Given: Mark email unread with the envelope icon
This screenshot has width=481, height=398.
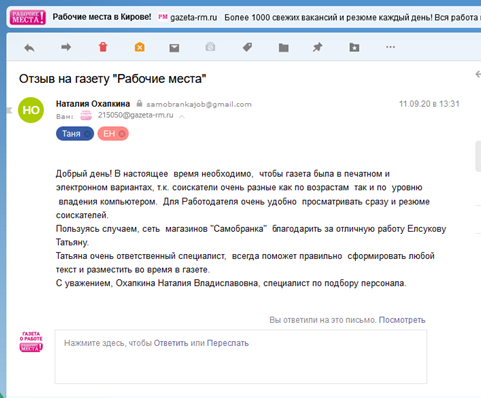Looking at the screenshot, I should (174, 48).
